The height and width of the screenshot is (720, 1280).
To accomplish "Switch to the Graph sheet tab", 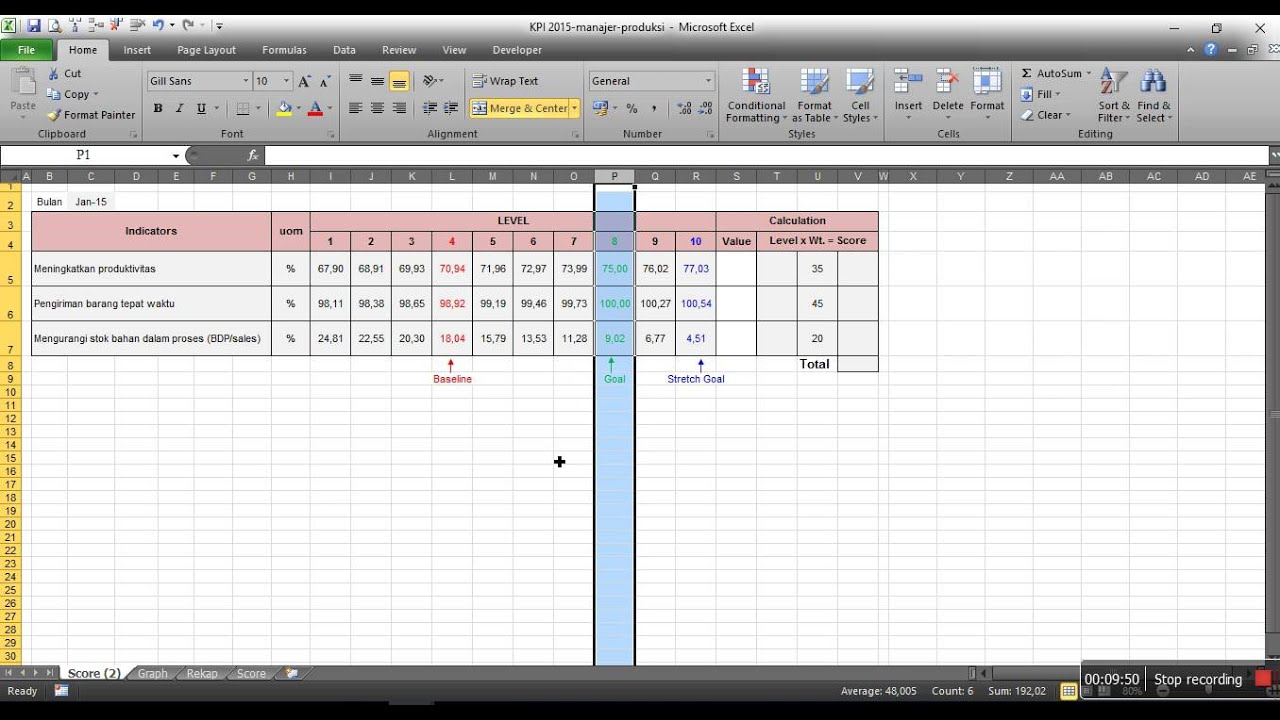I will tap(152, 674).
